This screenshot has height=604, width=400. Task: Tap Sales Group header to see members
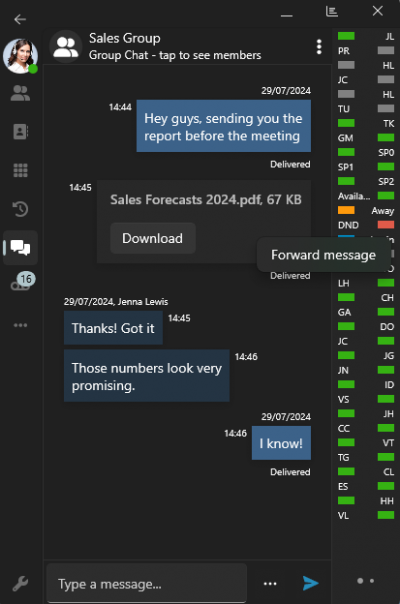coord(175,47)
